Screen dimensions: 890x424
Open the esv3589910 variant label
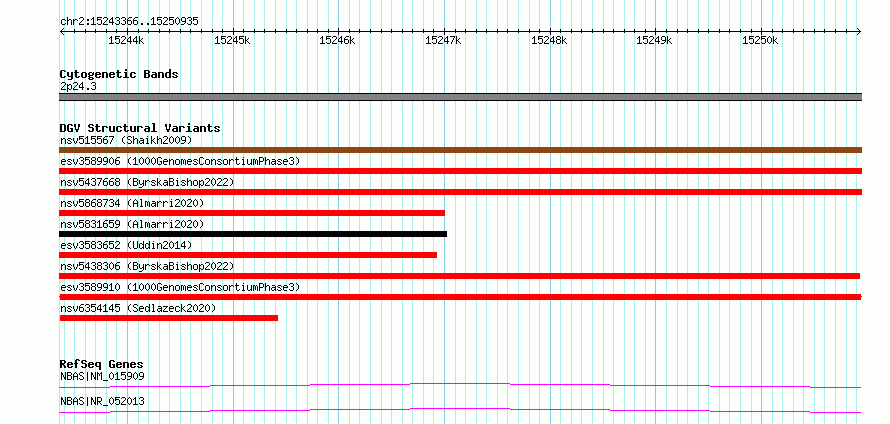[180, 287]
